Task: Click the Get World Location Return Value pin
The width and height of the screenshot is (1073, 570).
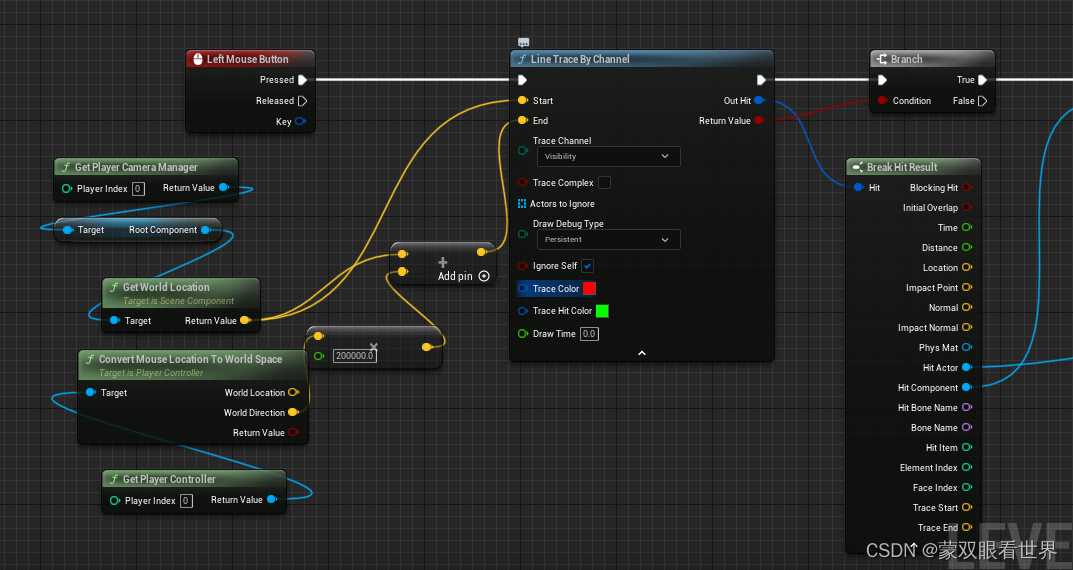Action: point(245,320)
